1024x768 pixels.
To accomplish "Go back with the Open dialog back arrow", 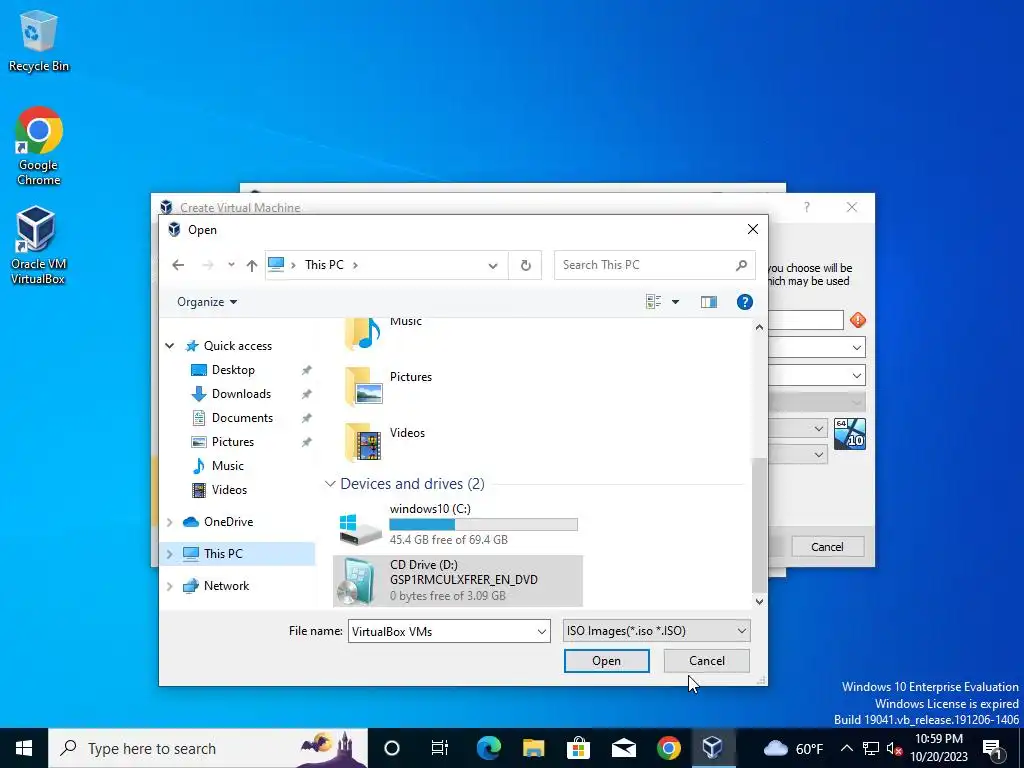I will 178,265.
